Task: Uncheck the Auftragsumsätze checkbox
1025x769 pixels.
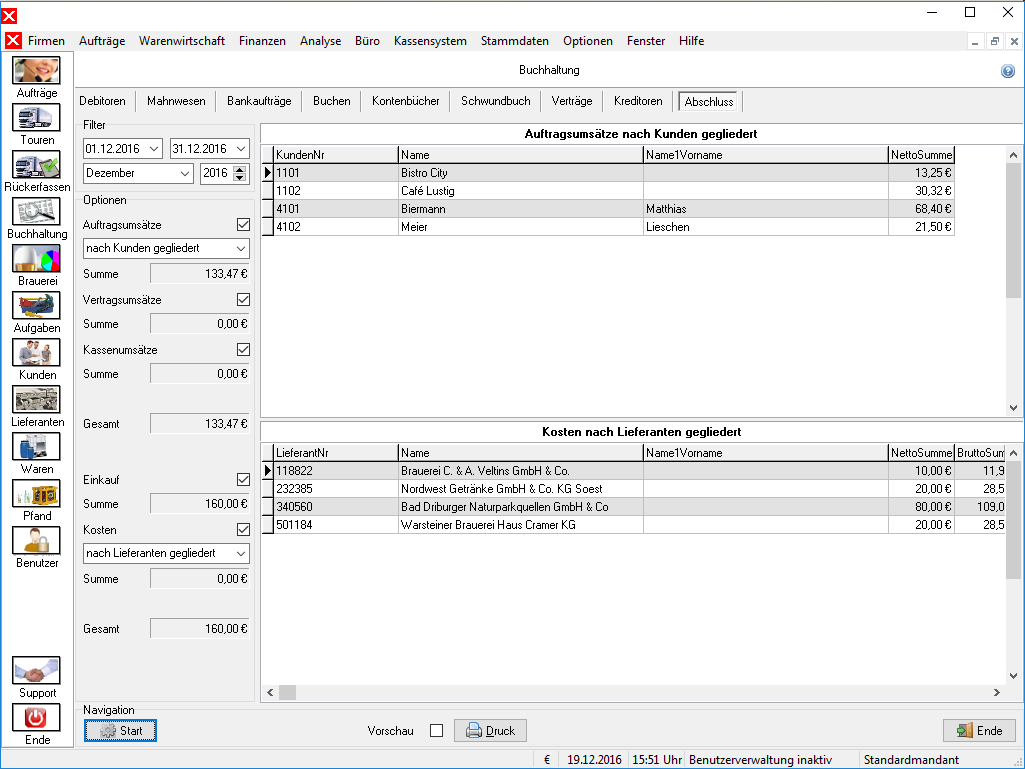Action: pos(243,224)
